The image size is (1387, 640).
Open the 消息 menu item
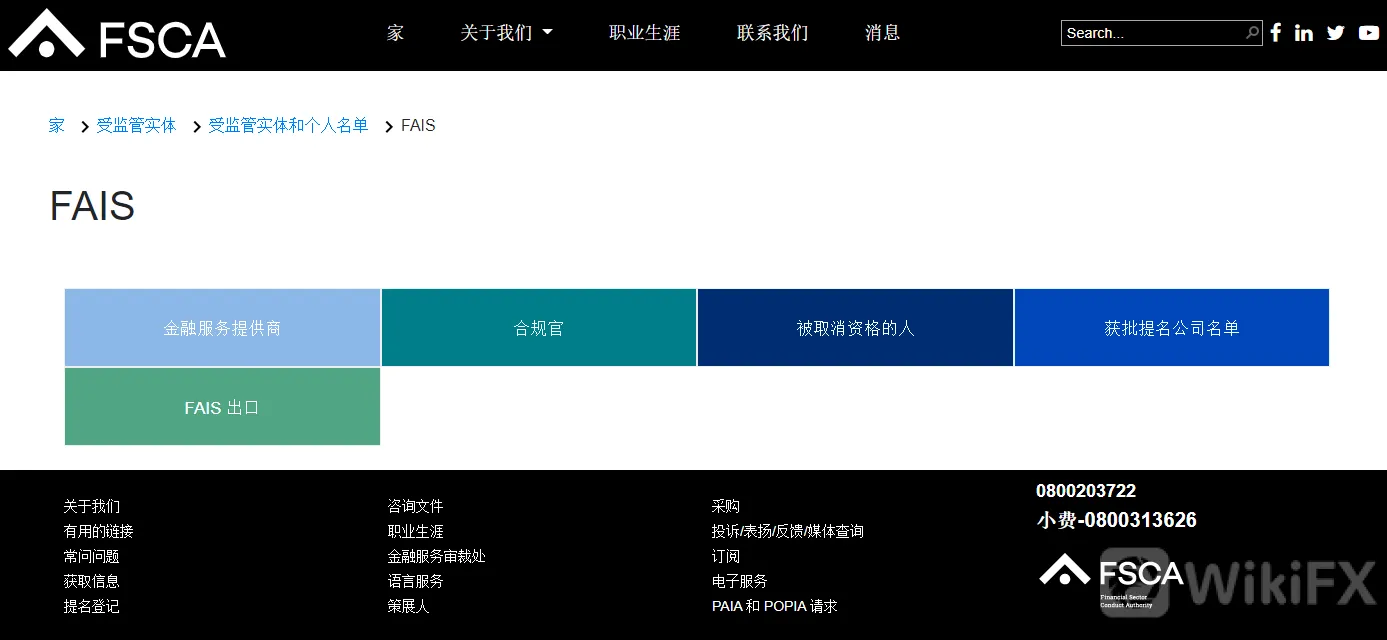(882, 33)
